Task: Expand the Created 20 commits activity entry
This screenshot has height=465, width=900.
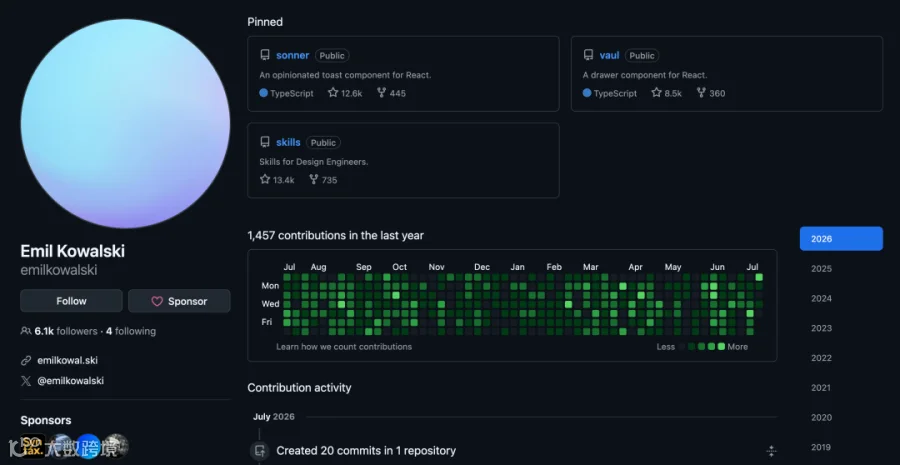Action: pyautogui.click(x=771, y=451)
